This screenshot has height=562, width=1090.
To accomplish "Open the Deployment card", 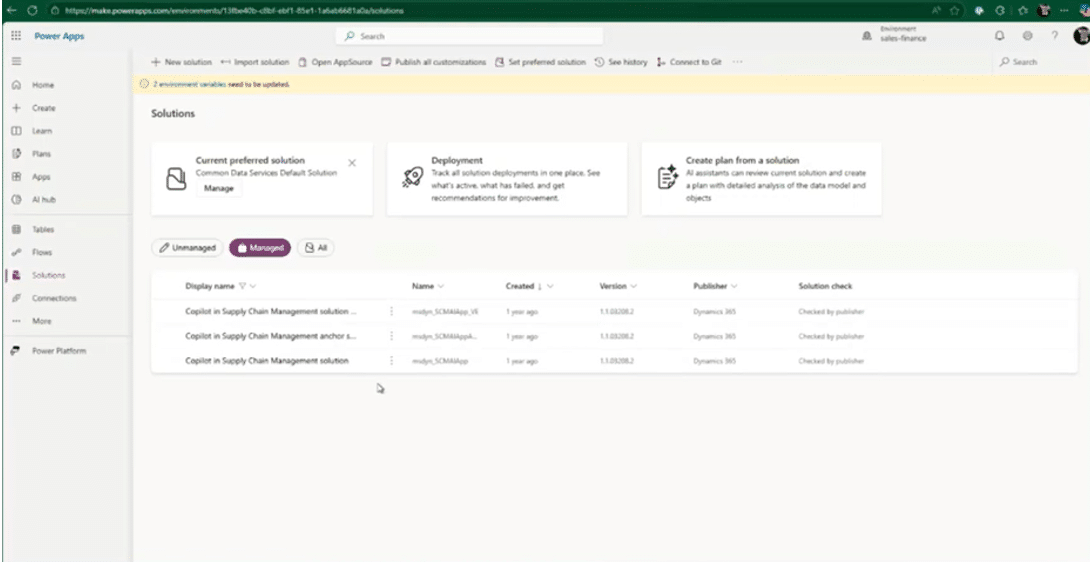I will pyautogui.click(x=507, y=179).
